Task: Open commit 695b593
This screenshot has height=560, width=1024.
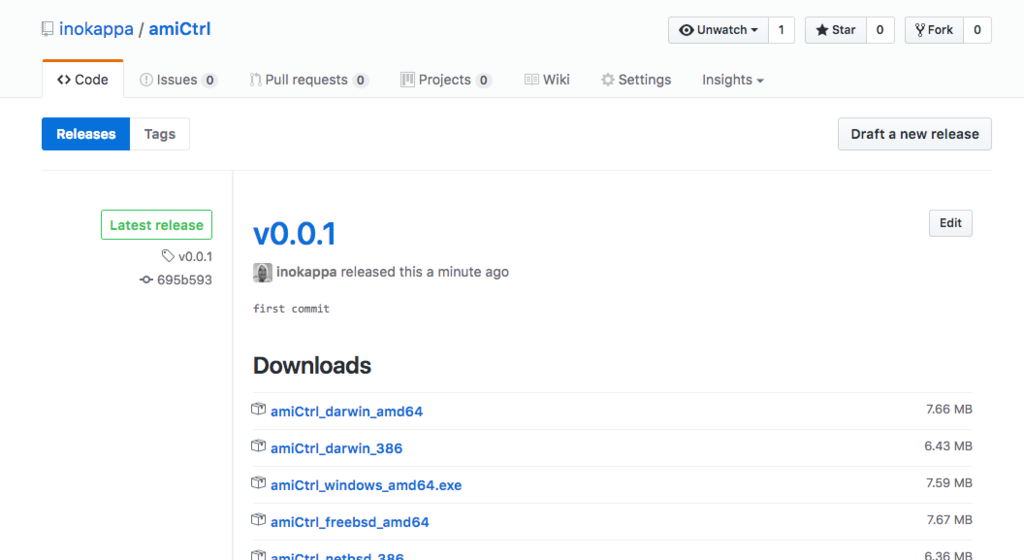Action: click(x=184, y=280)
